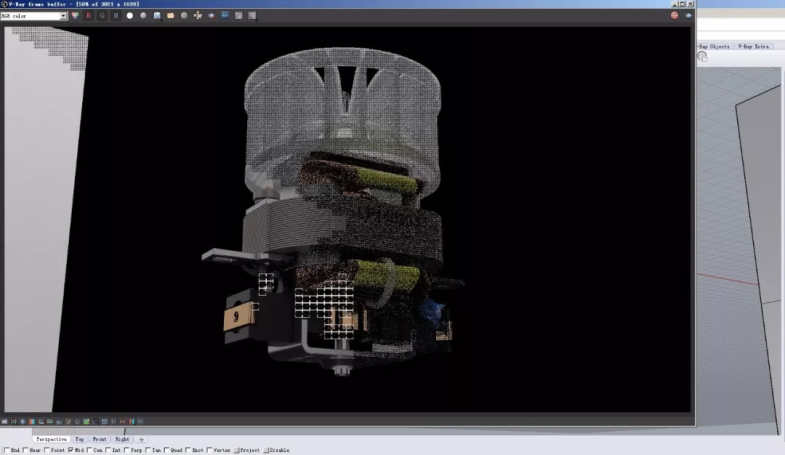Click the track mouse crosshair icon
The width and height of the screenshot is (785, 455).
click(197, 16)
